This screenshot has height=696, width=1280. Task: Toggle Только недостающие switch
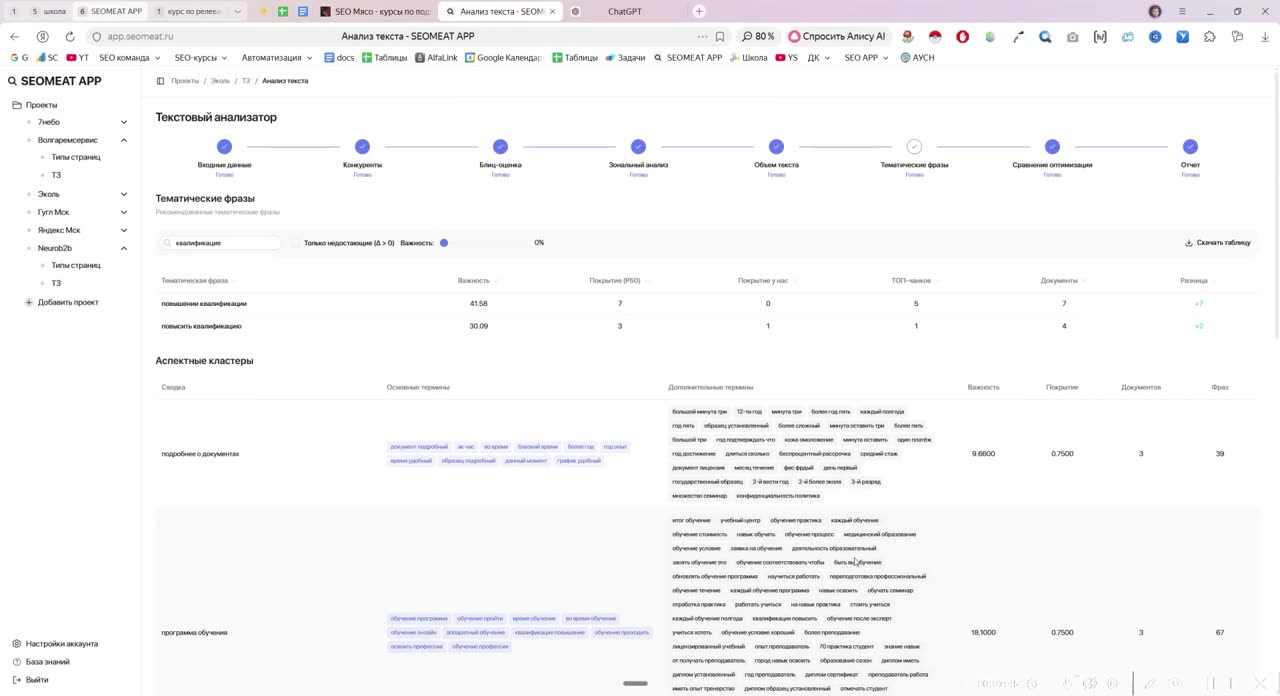(x=296, y=243)
